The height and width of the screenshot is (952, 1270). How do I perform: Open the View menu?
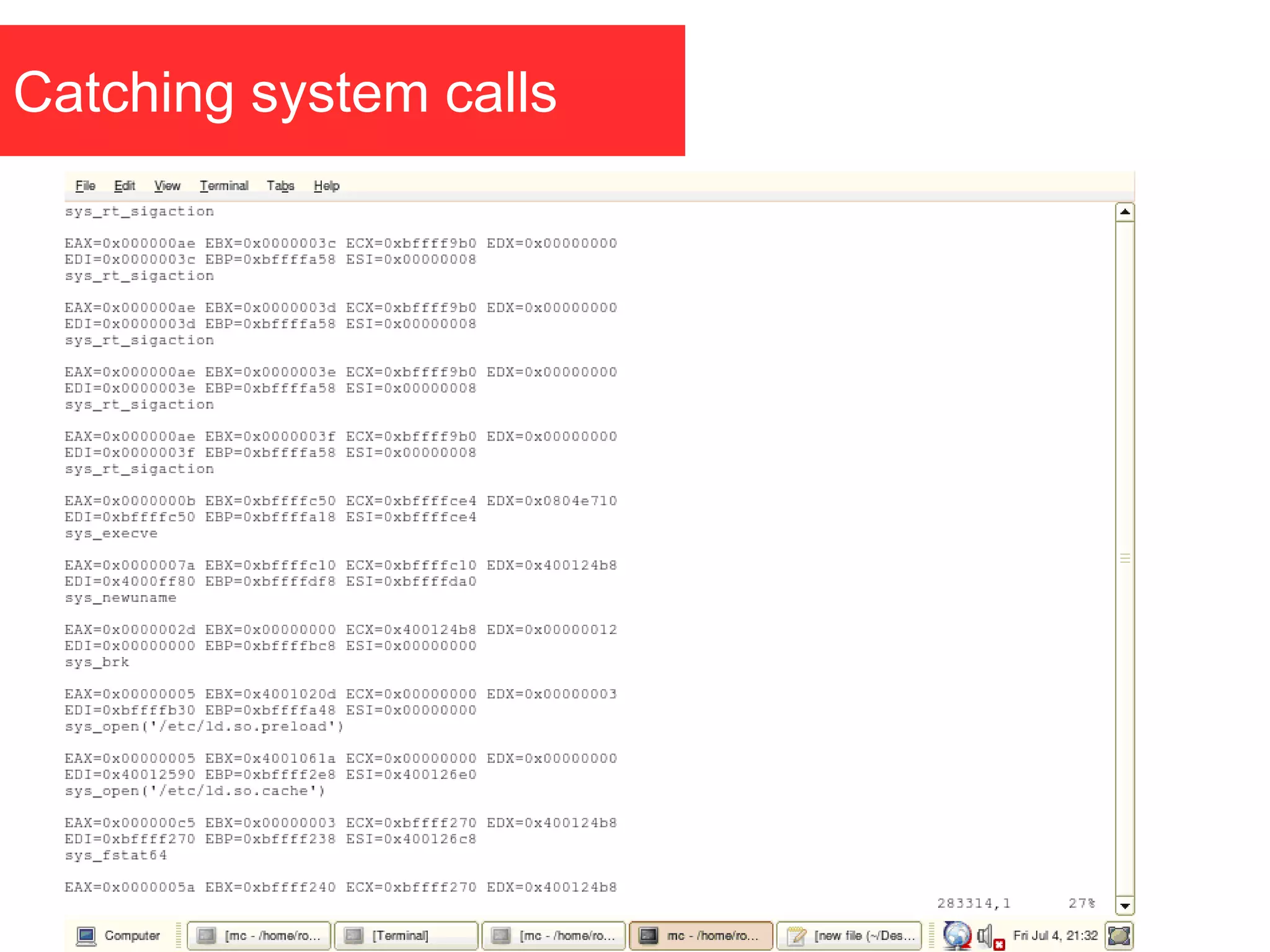coord(167,186)
